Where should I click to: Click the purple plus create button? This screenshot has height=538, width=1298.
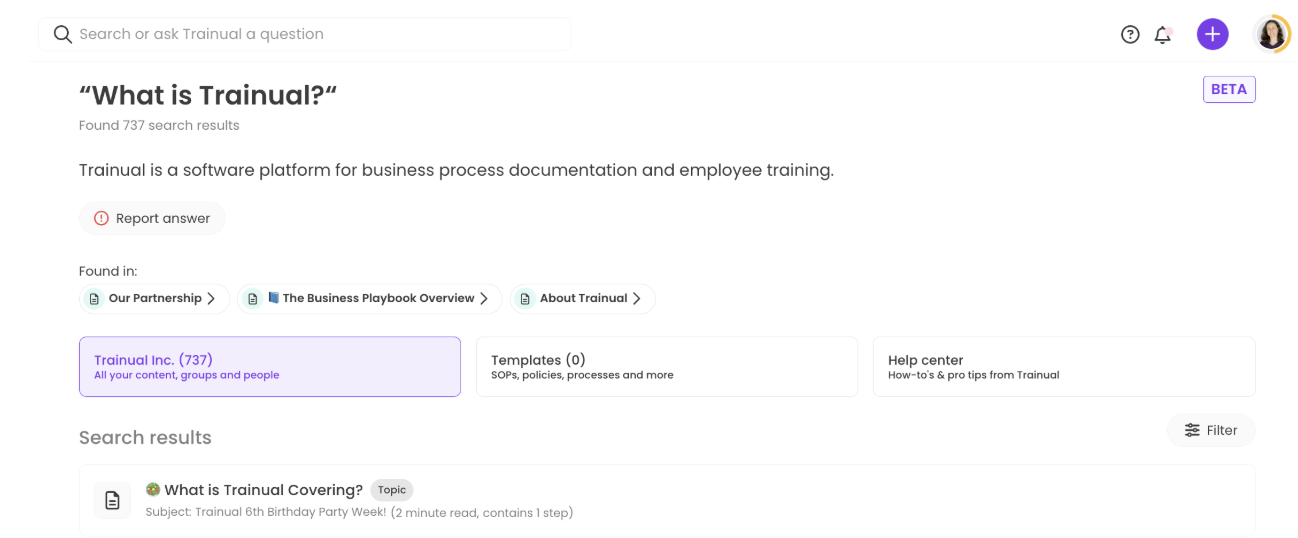click(x=1212, y=34)
